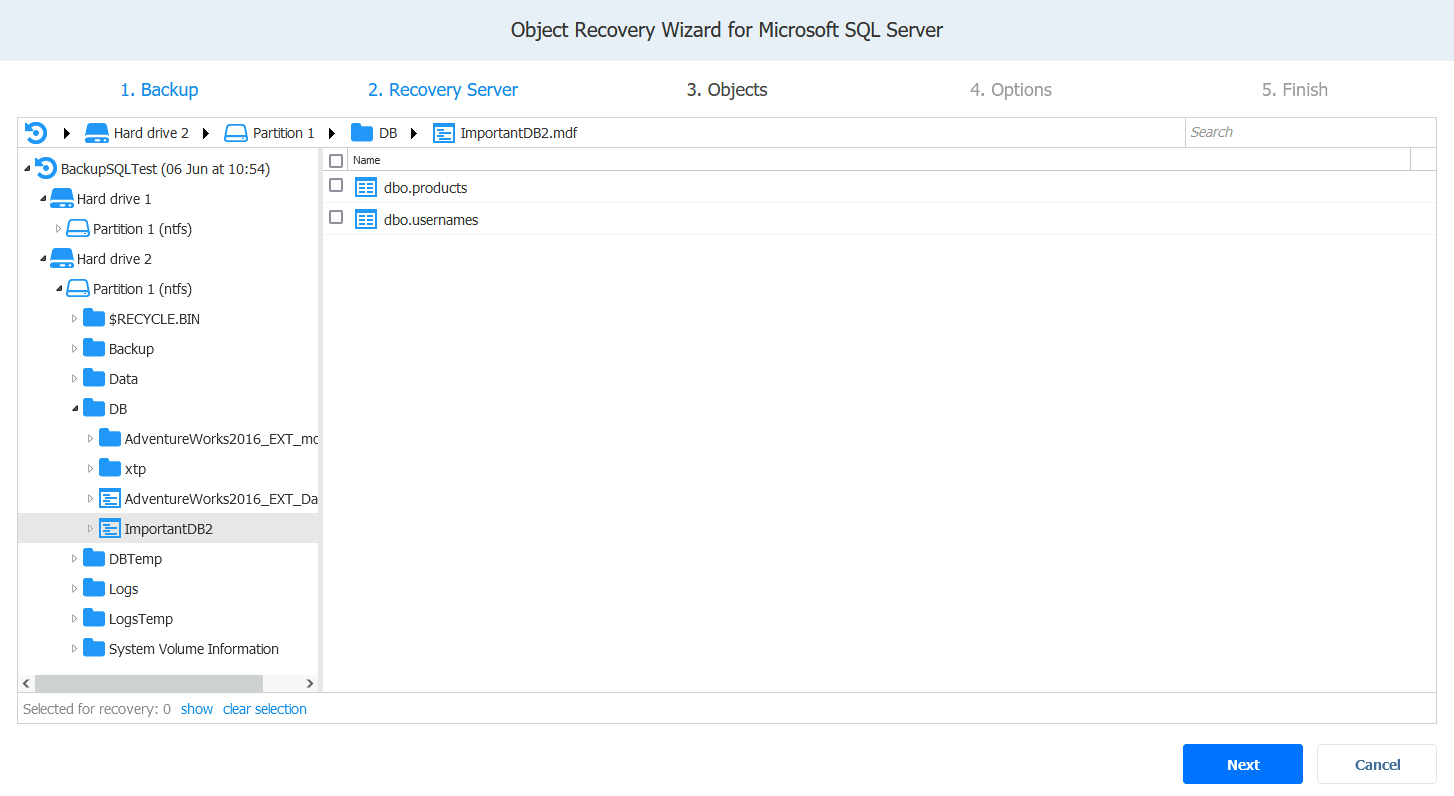
Task: Click dbo.usernames table icon
Action: (x=366, y=219)
